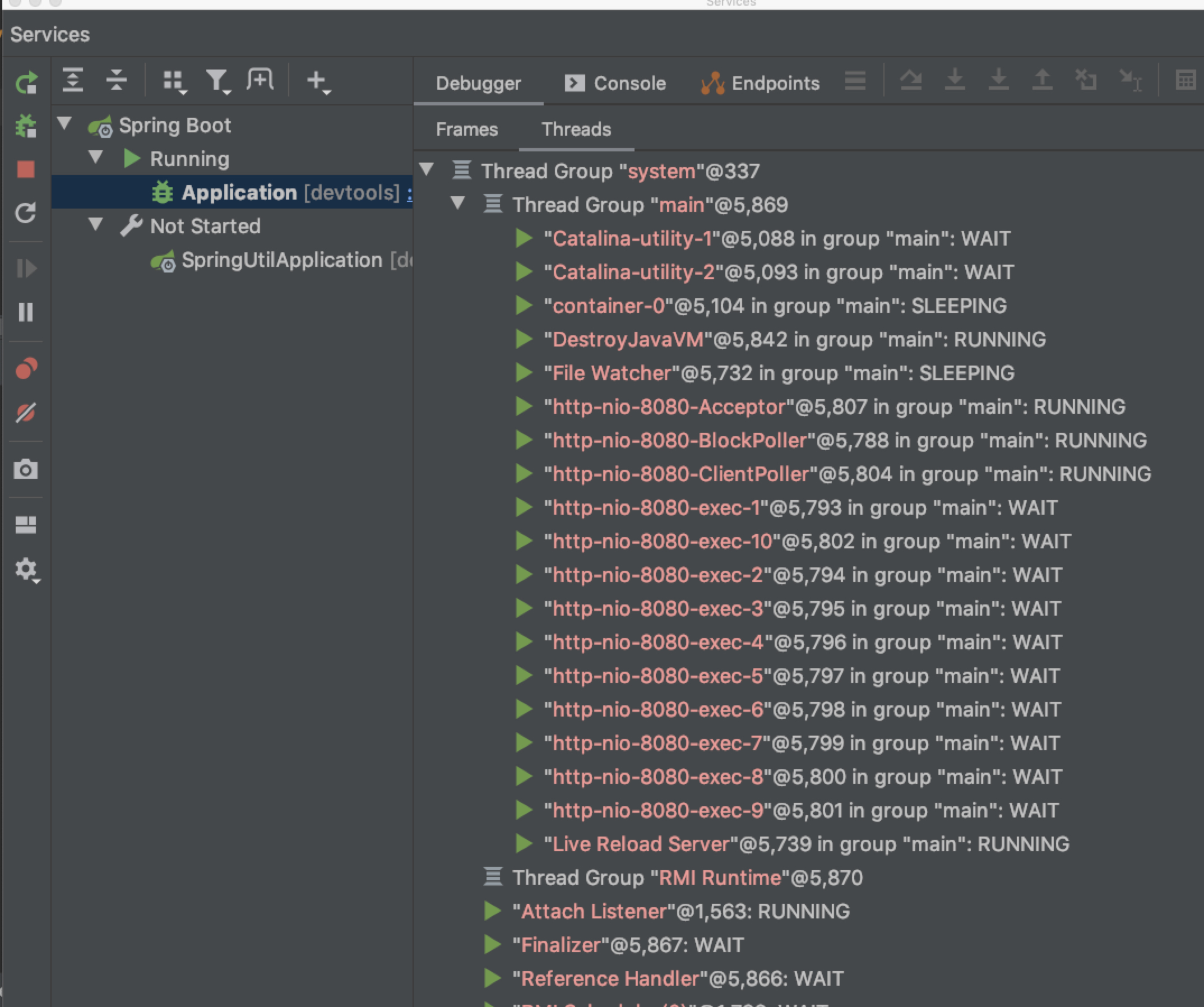Take a thread dump using the camera icon
This screenshot has height=1007, width=1204.
pyautogui.click(x=27, y=470)
